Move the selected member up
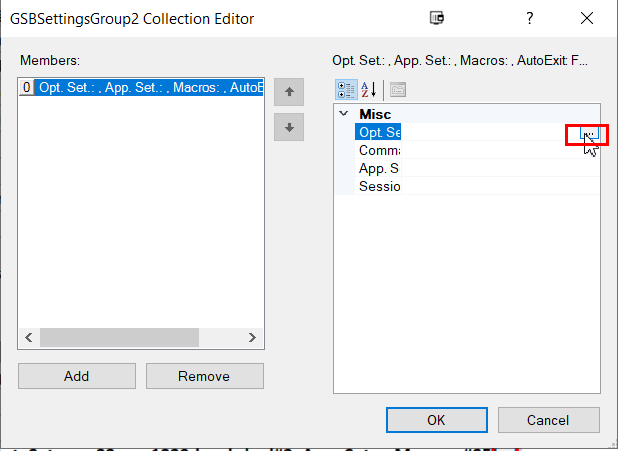The width and height of the screenshot is (621, 451). point(289,92)
